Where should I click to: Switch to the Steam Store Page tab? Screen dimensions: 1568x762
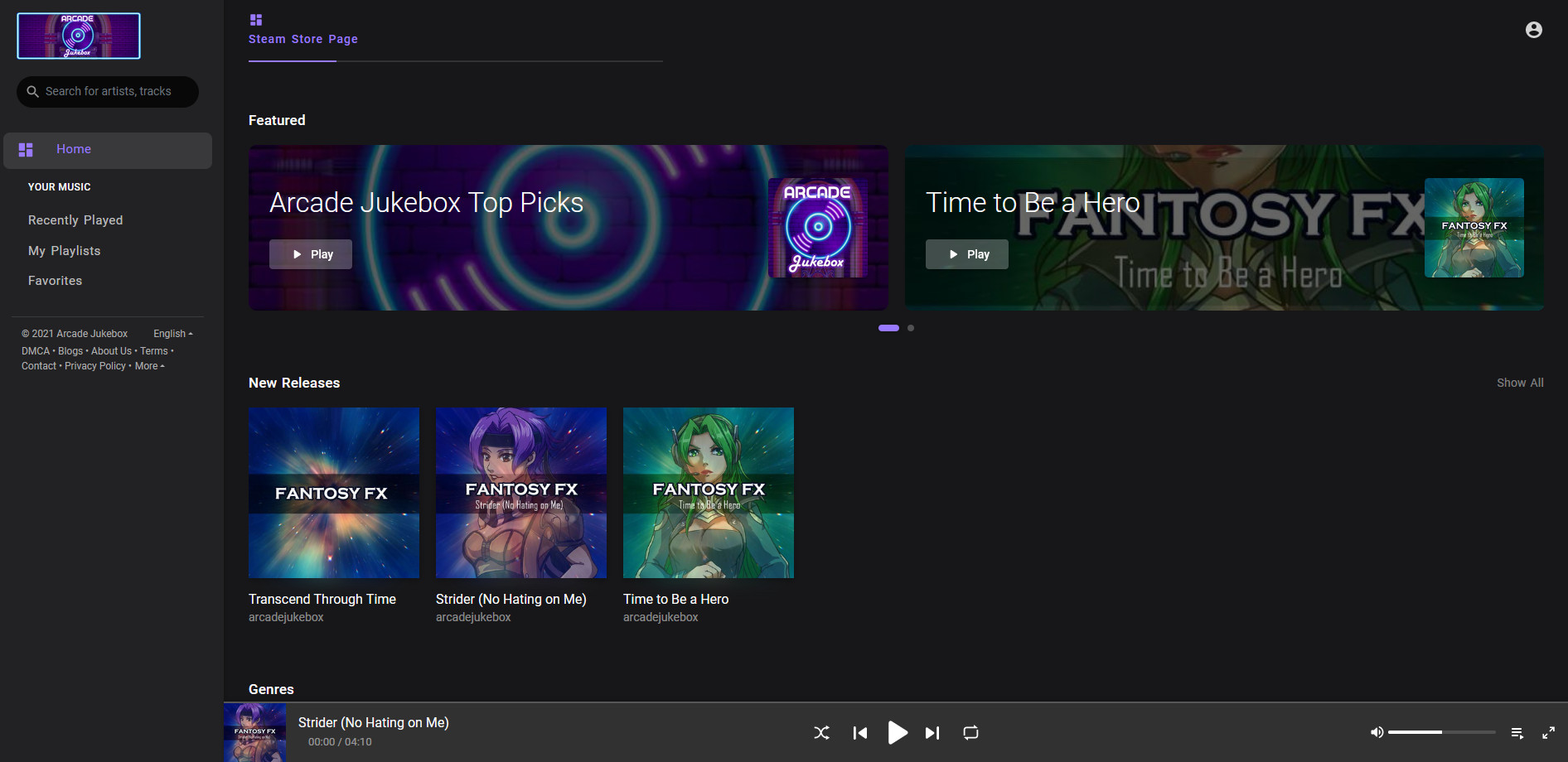coord(302,38)
